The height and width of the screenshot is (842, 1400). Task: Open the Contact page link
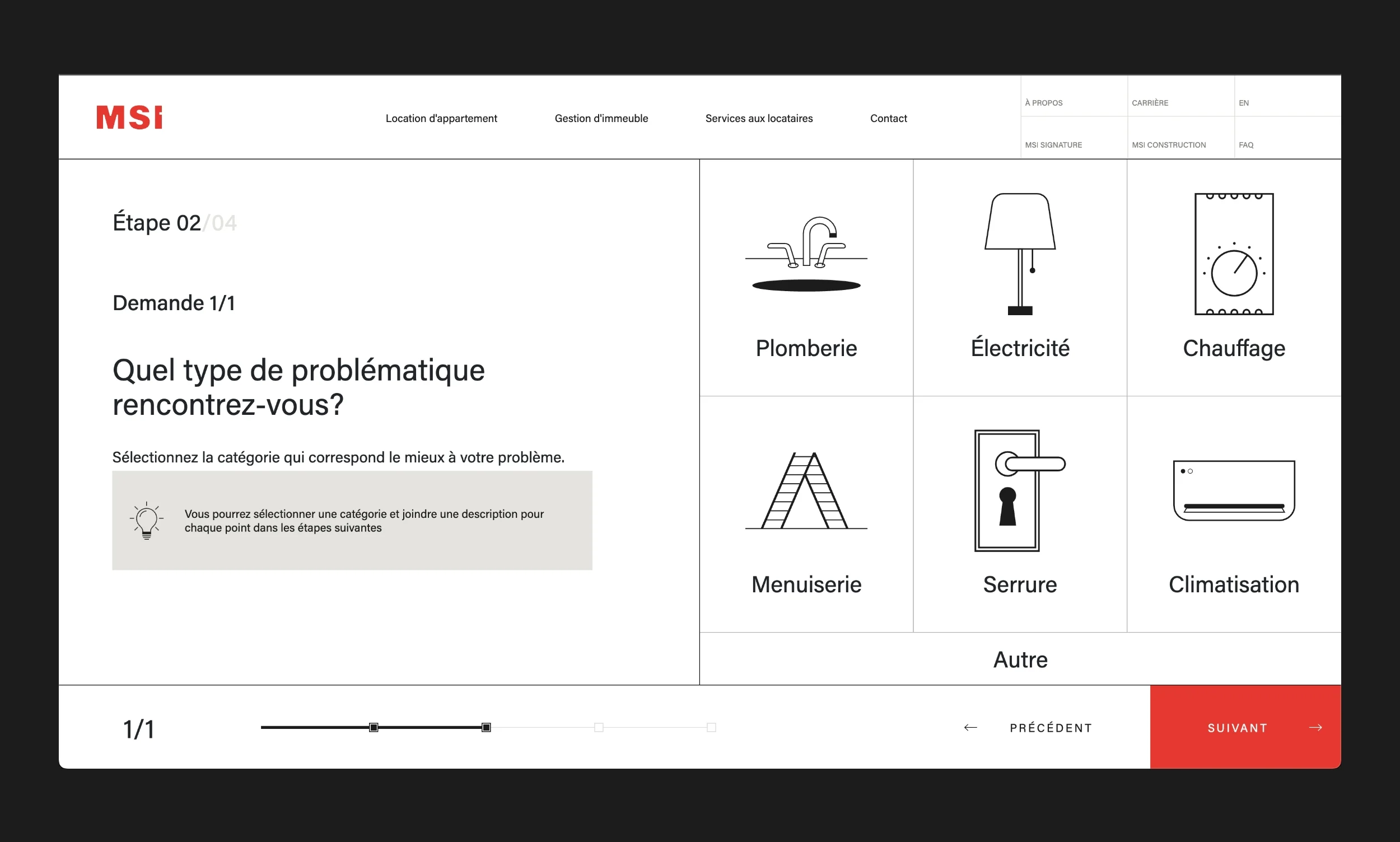point(888,118)
